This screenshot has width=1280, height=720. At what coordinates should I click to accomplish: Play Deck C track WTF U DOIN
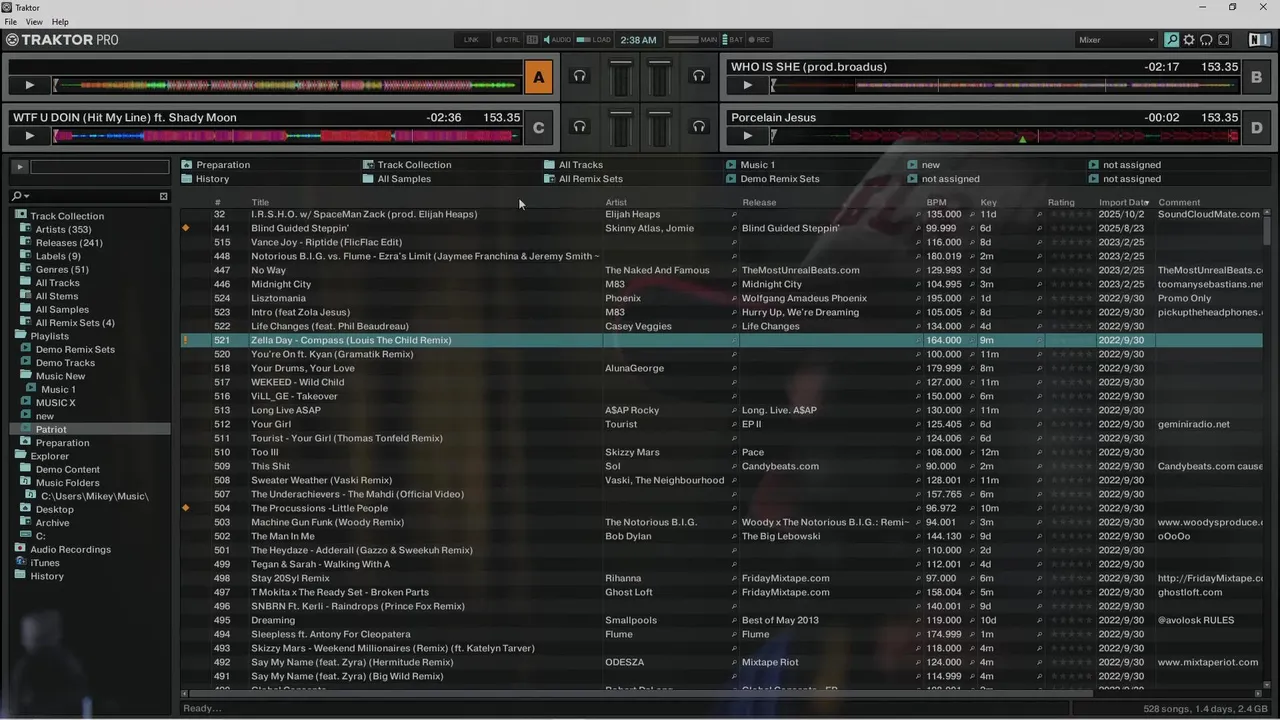point(29,135)
